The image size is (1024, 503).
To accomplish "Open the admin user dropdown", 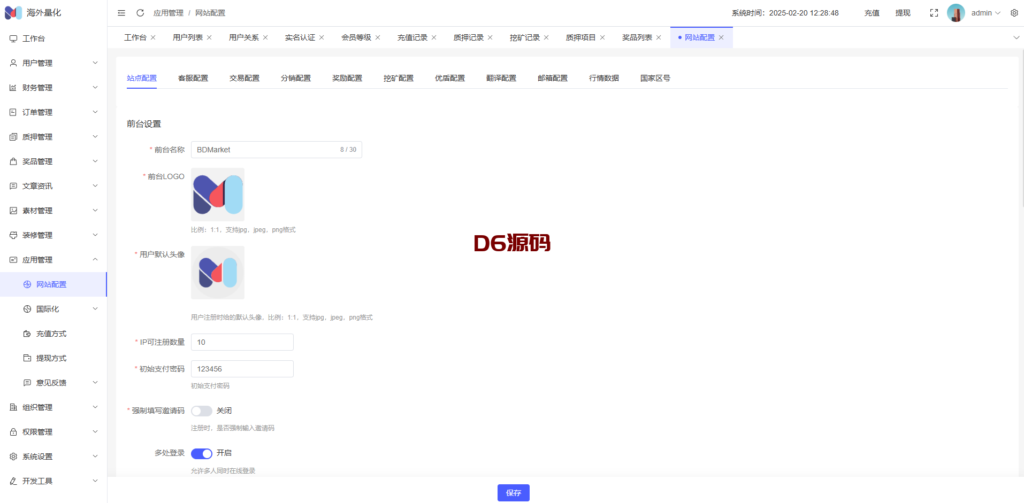I will pos(985,13).
